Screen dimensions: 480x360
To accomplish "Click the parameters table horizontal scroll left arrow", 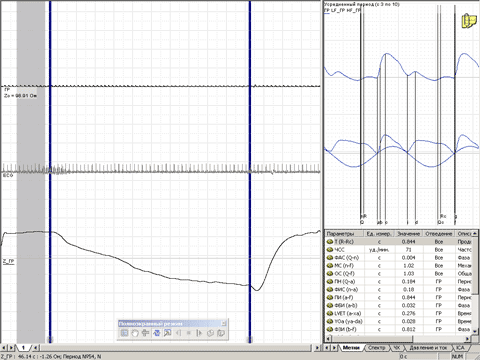I will tap(328, 338).
